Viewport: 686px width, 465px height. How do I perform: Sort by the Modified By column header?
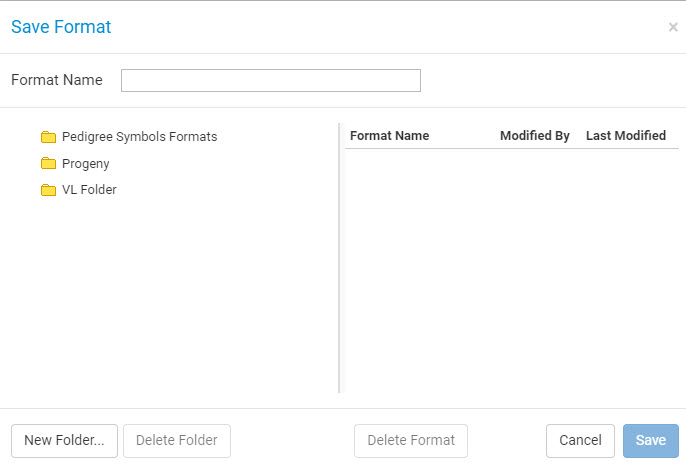pyautogui.click(x=535, y=136)
